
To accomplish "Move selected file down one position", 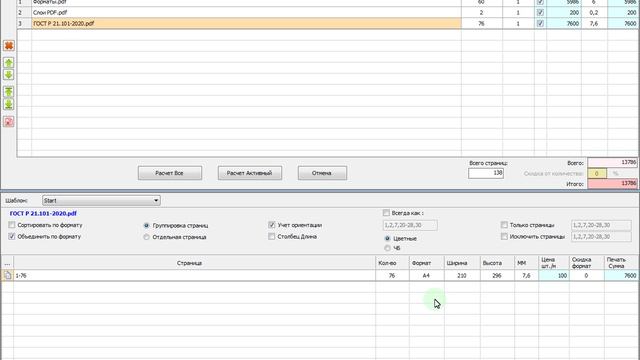I will tap(9, 75).
